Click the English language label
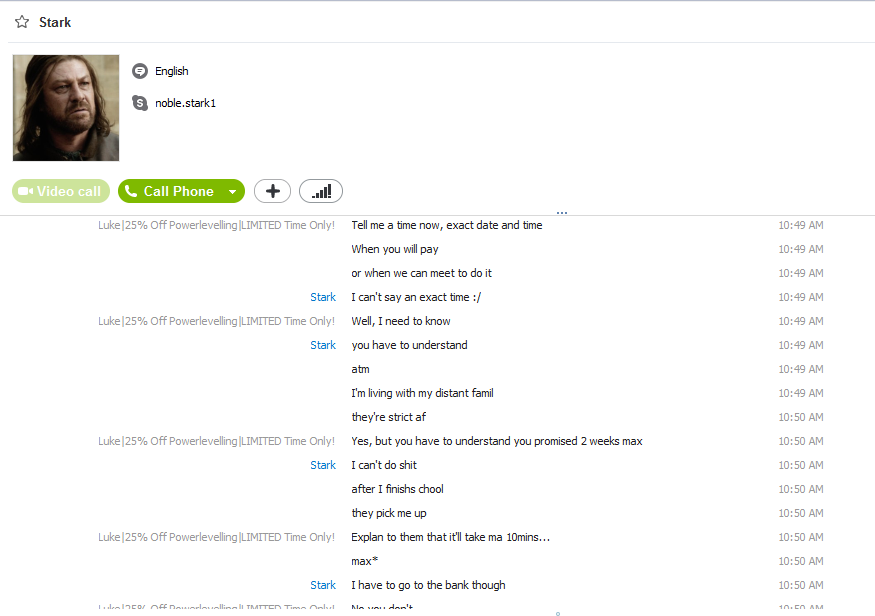This screenshot has height=616, width=875. pyautogui.click(x=172, y=71)
